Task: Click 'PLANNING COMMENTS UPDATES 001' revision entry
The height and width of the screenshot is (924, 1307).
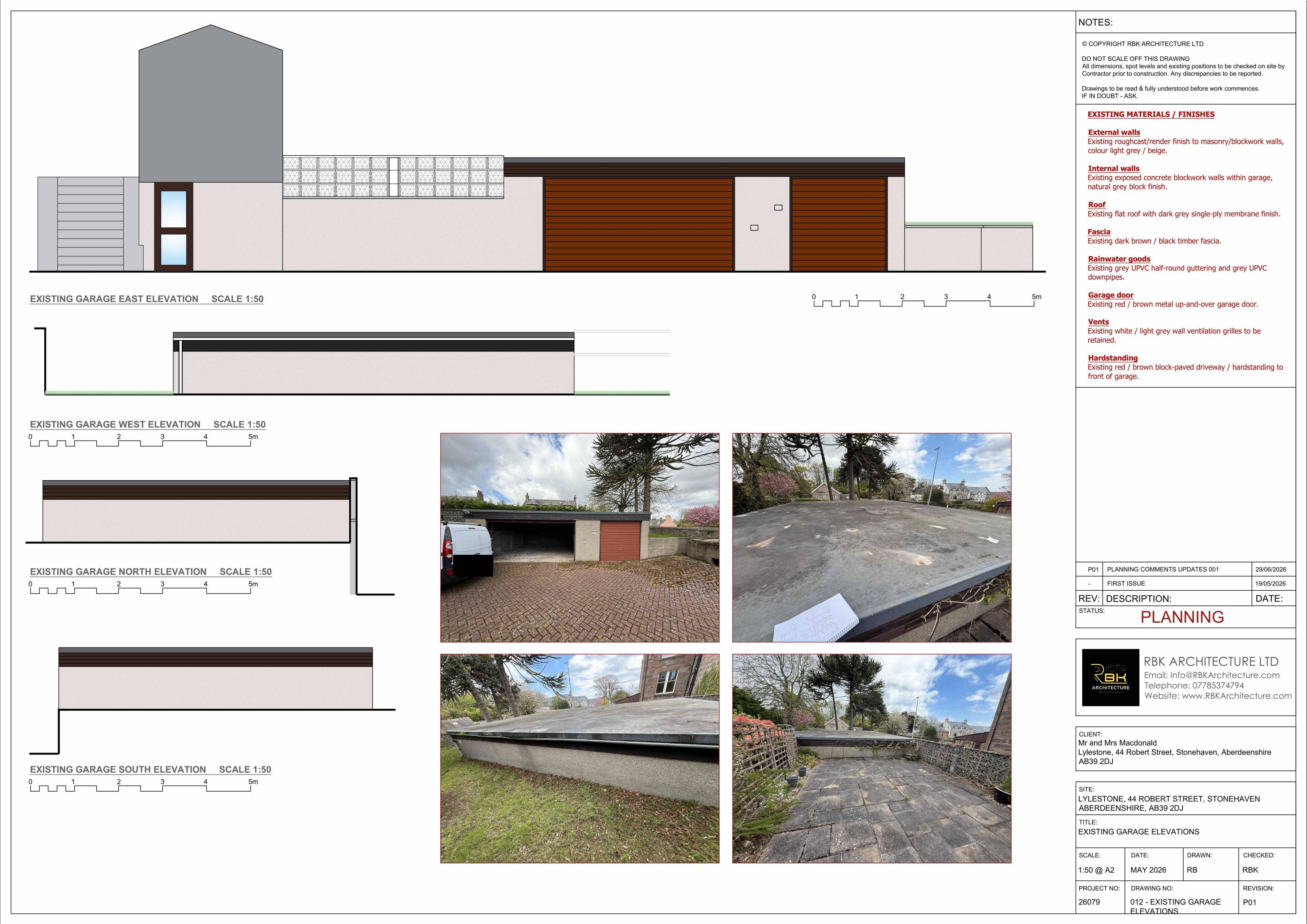Action: (1163, 570)
